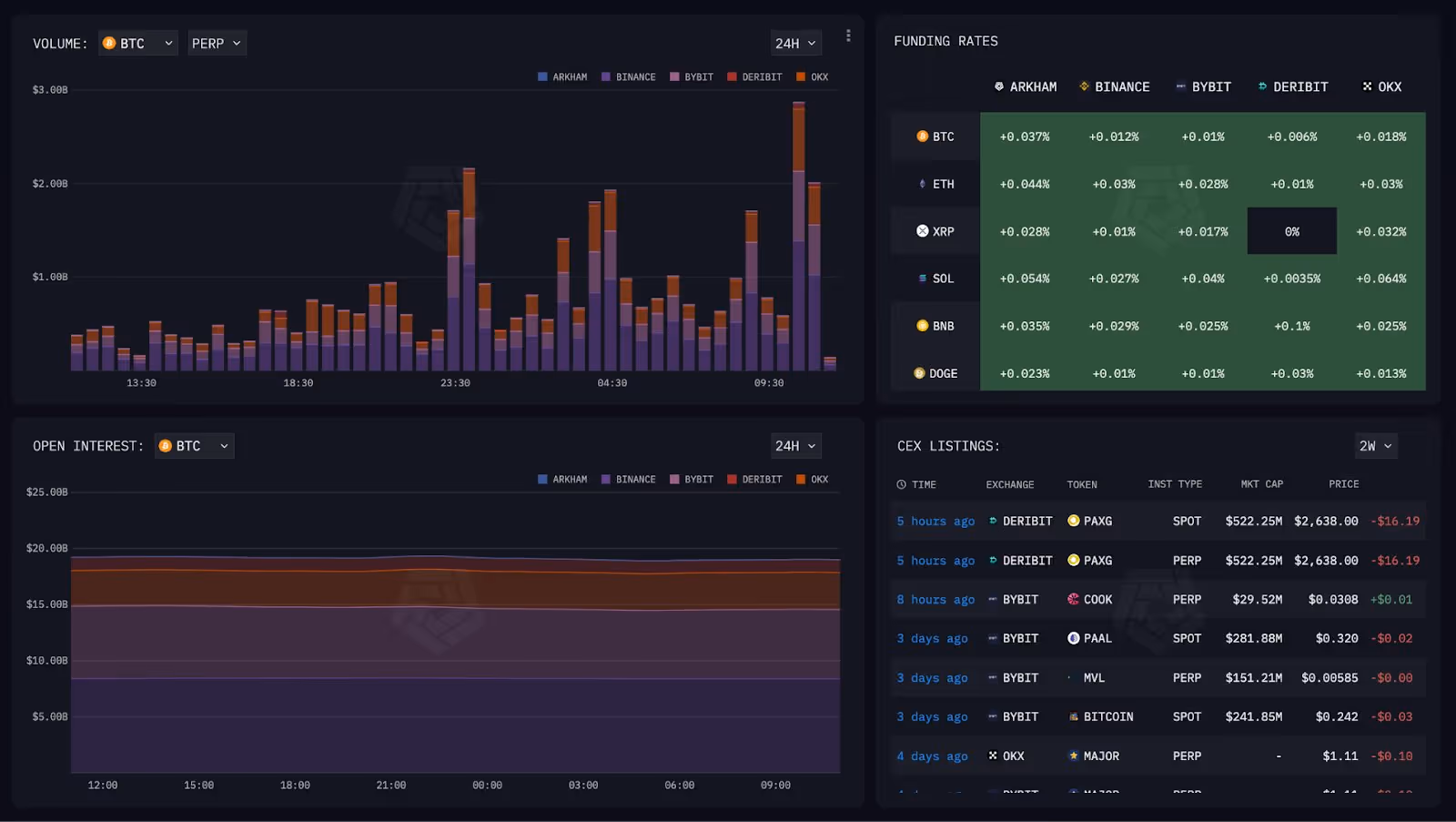Click the Bybit icon in COOK row
Viewport: 1456px width, 822px height.
click(x=993, y=599)
